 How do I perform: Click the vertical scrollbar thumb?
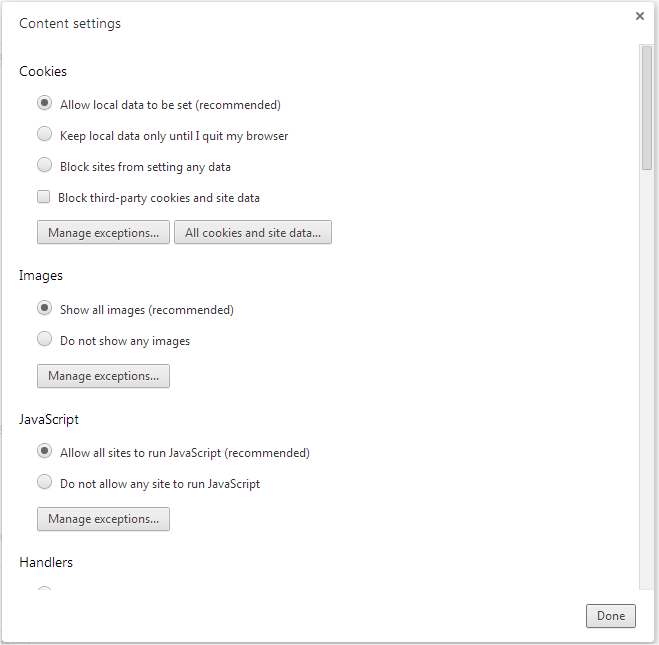pos(646,108)
